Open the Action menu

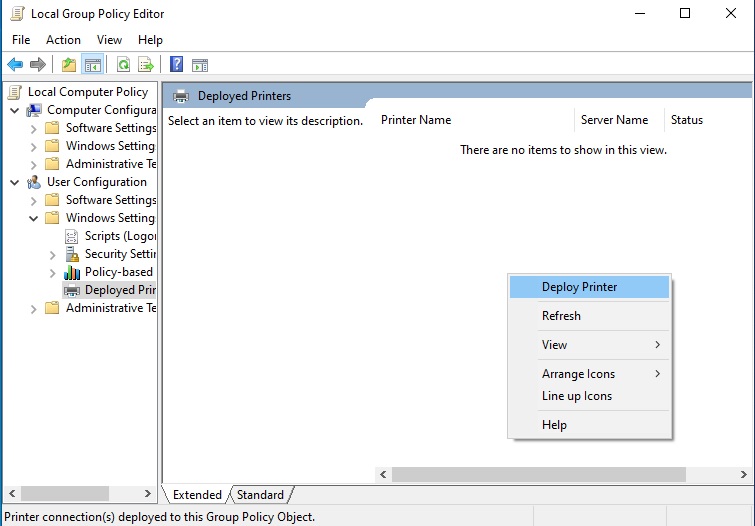63,40
